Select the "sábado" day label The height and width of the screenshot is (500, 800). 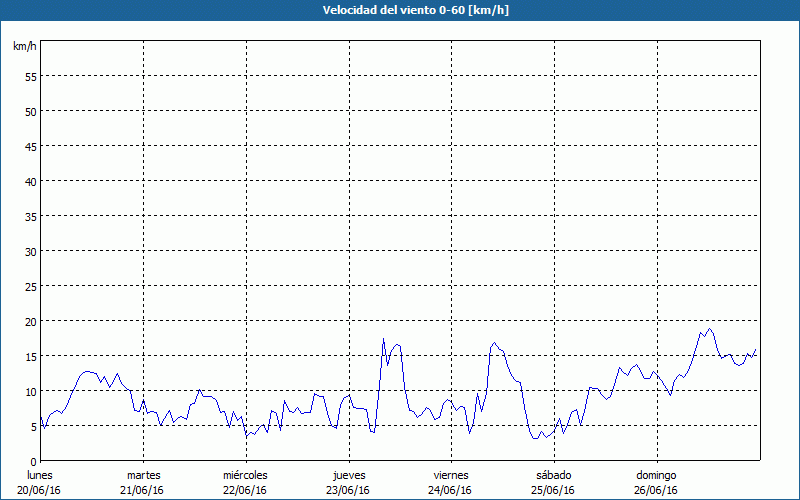pos(553,474)
